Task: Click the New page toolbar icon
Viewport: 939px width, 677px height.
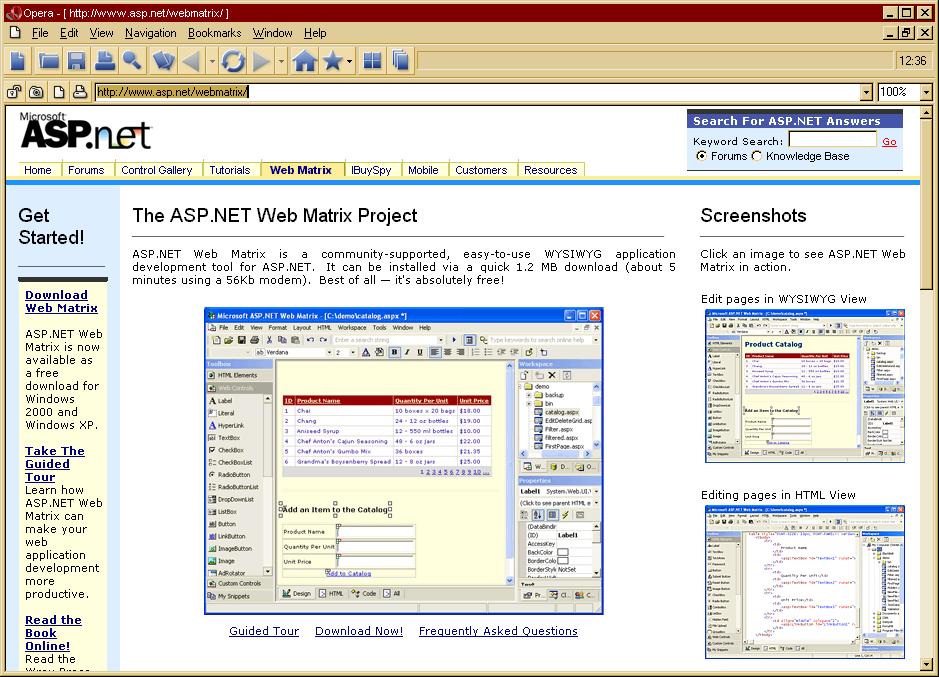Action: click(19, 61)
